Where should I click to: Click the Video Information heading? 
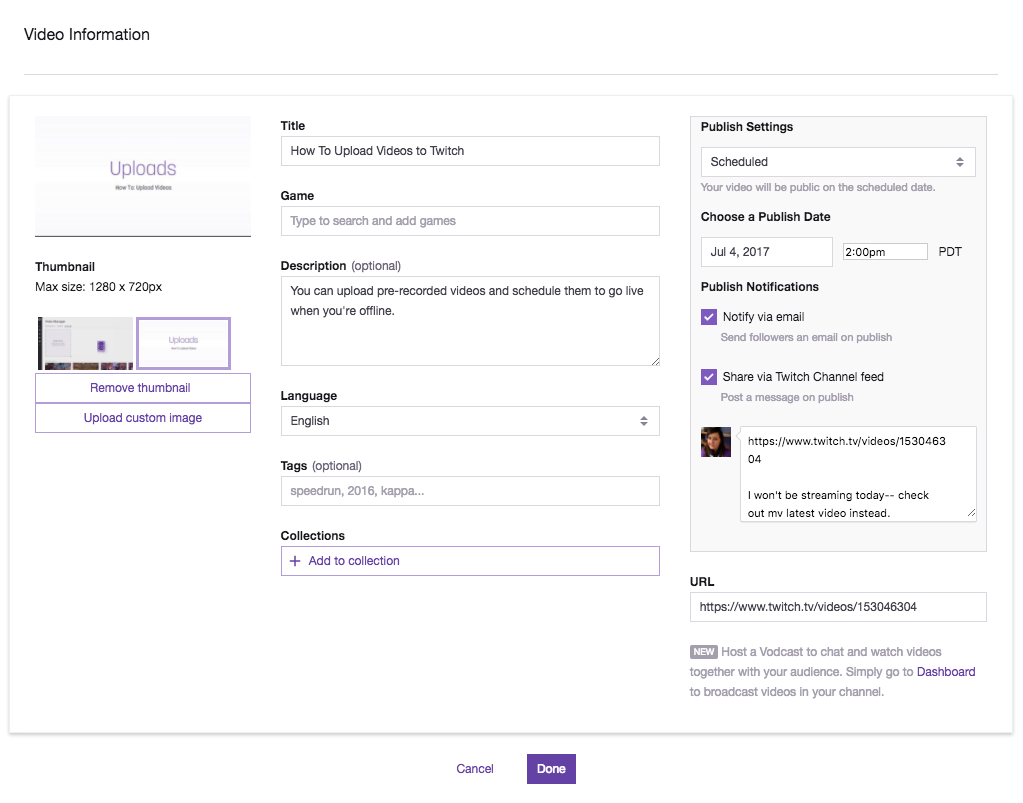coord(87,35)
